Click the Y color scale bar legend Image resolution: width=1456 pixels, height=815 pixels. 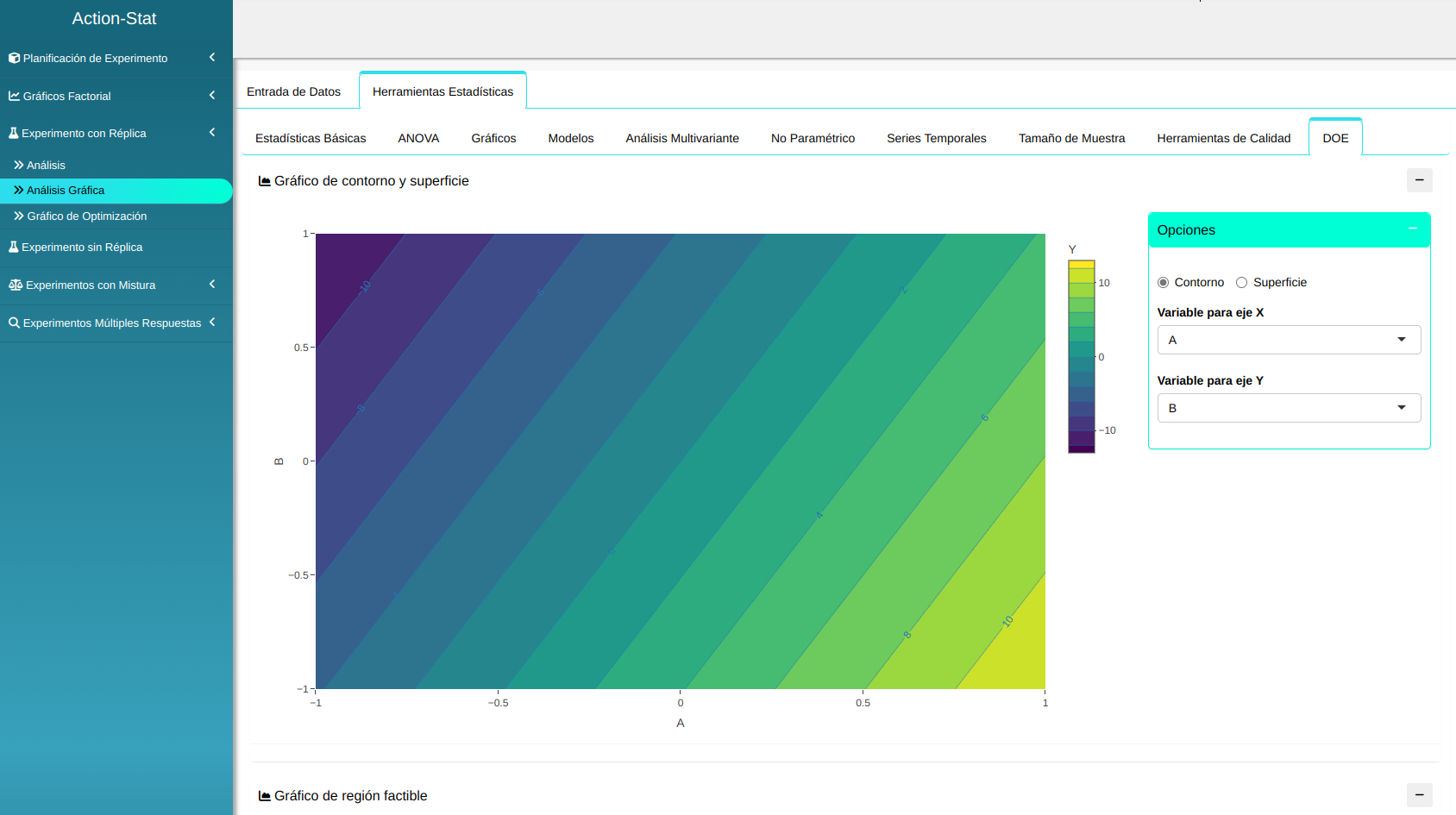pyautogui.click(x=1082, y=356)
